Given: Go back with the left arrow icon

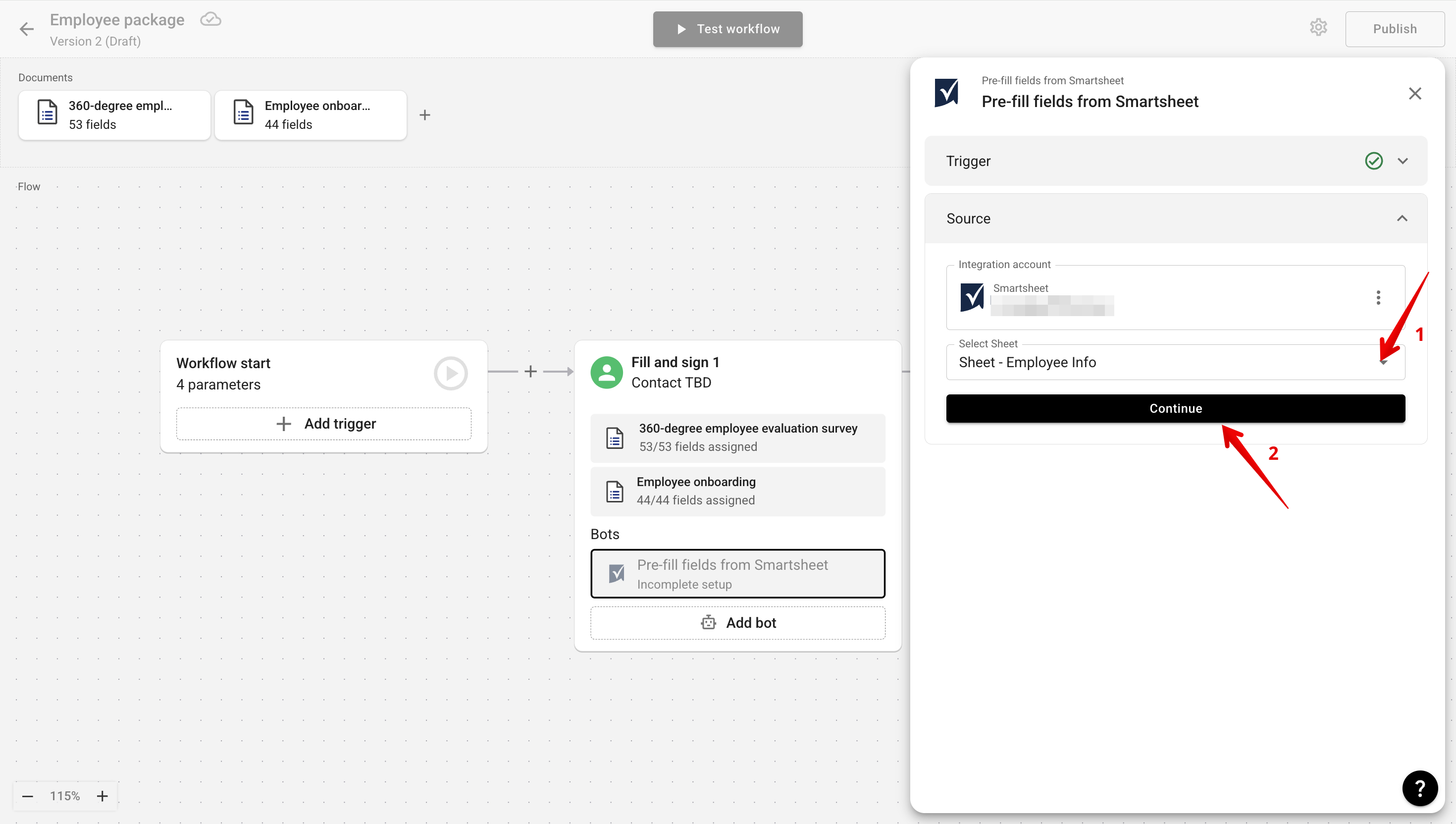Looking at the screenshot, I should [x=27, y=29].
